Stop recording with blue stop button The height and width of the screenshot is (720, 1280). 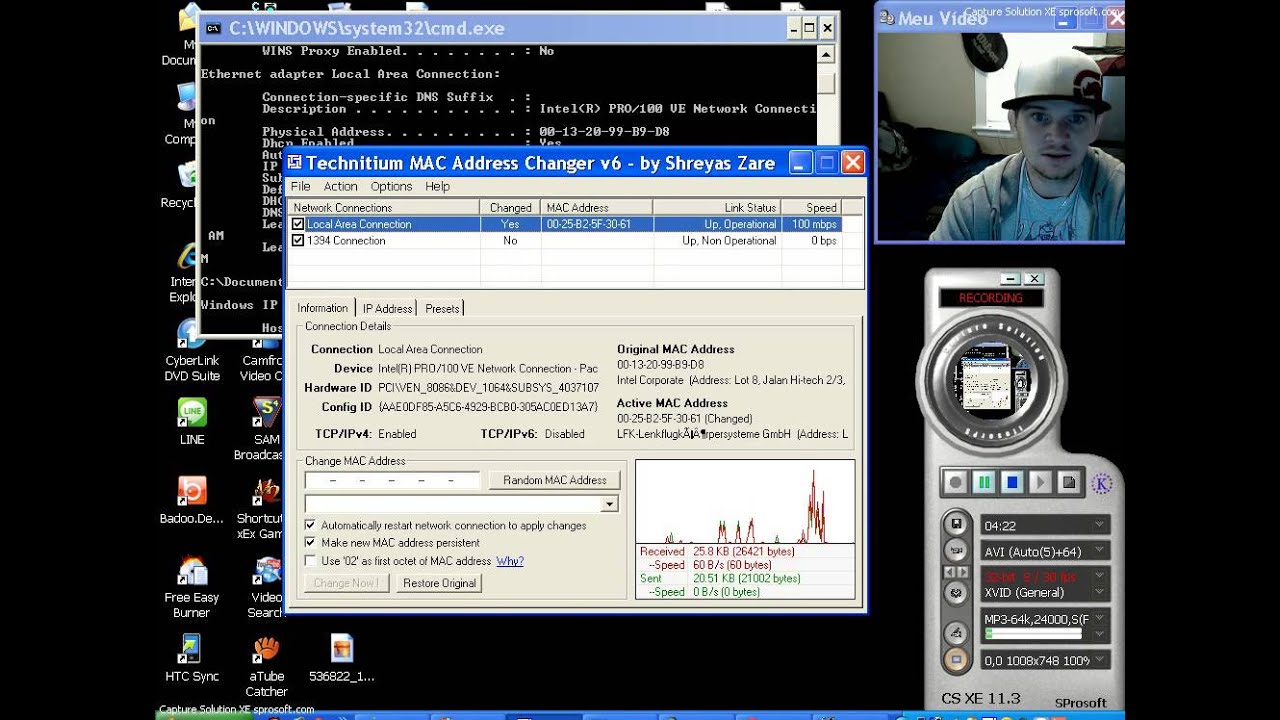point(1012,482)
